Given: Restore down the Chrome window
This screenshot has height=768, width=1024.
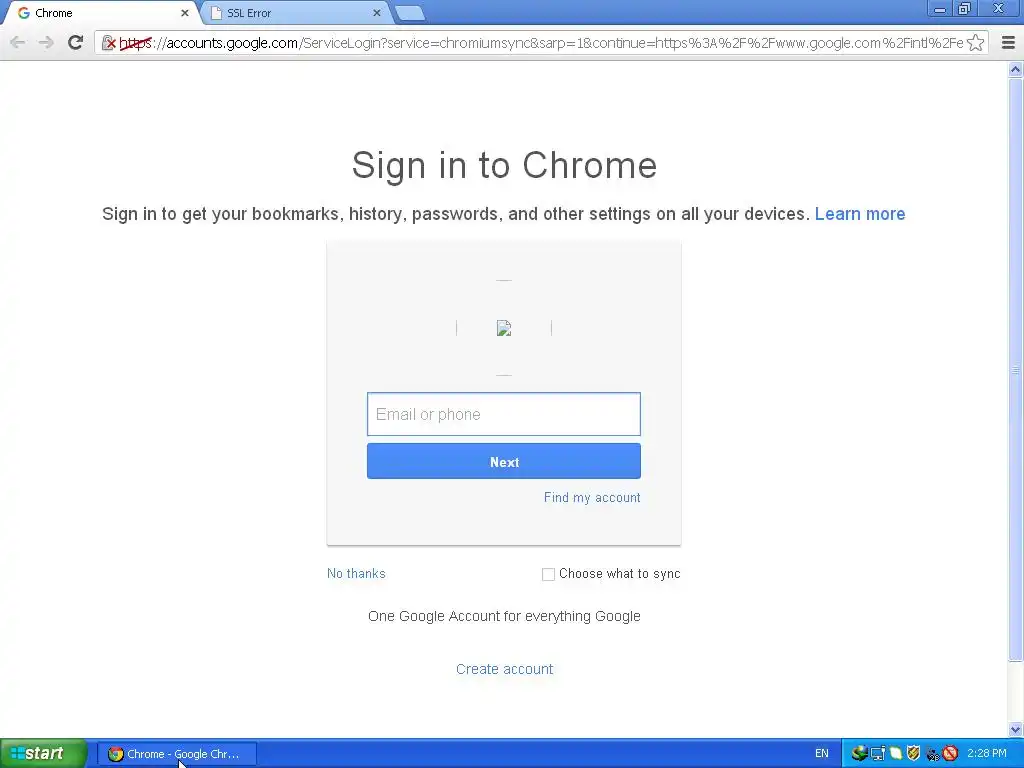Looking at the screenshot, I should (964, 8).
